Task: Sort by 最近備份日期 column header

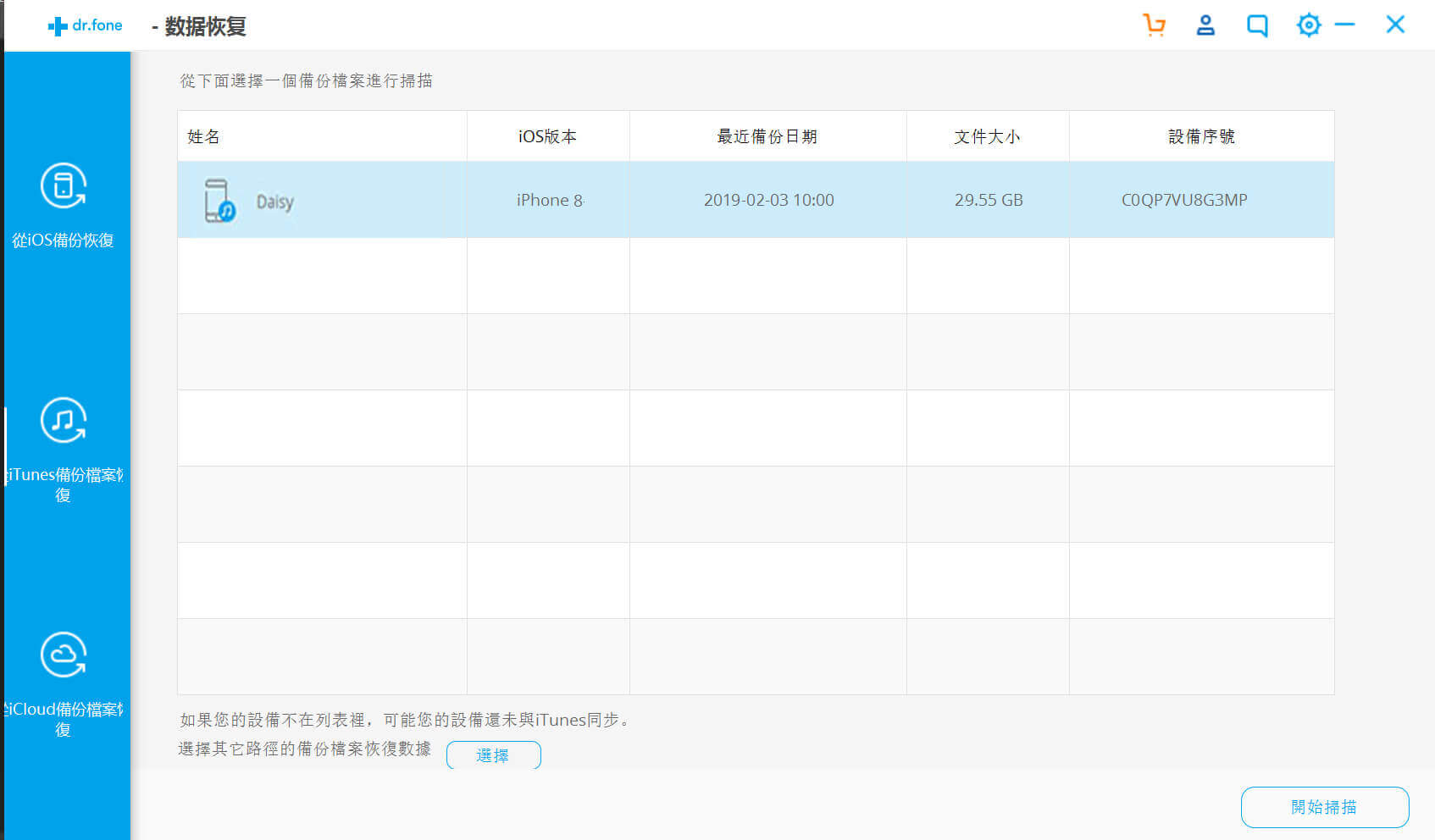Action: tap(767, 136)
